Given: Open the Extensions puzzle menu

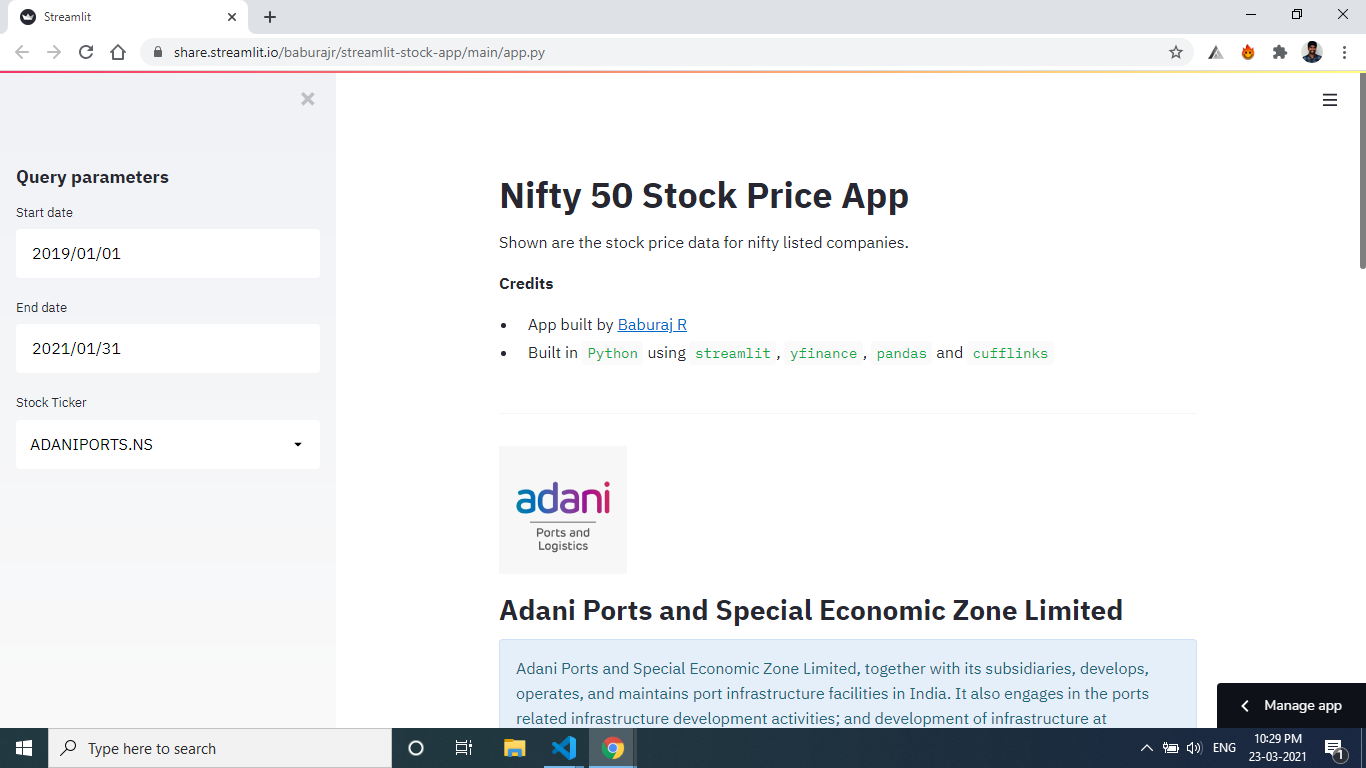Looking at the screenshot, I should [x=1280, y=52].
